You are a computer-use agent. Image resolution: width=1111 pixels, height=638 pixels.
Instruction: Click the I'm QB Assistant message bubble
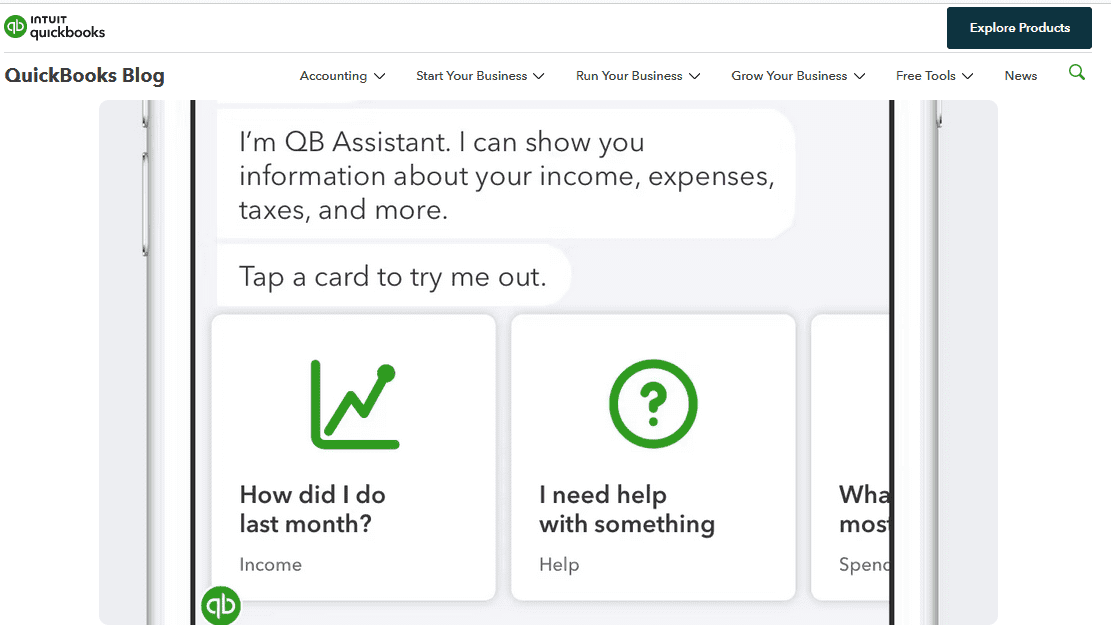[x=506, y=175]
